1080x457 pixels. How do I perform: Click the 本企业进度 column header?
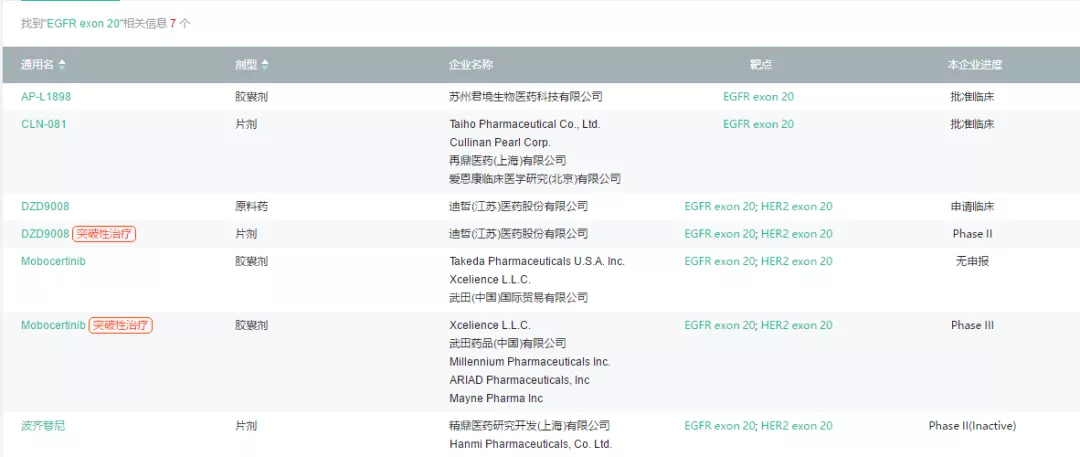pos(974,65)
